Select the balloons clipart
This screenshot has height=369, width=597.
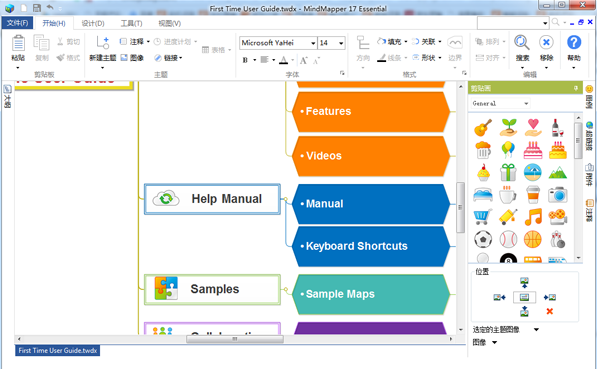tap(508, 150)
